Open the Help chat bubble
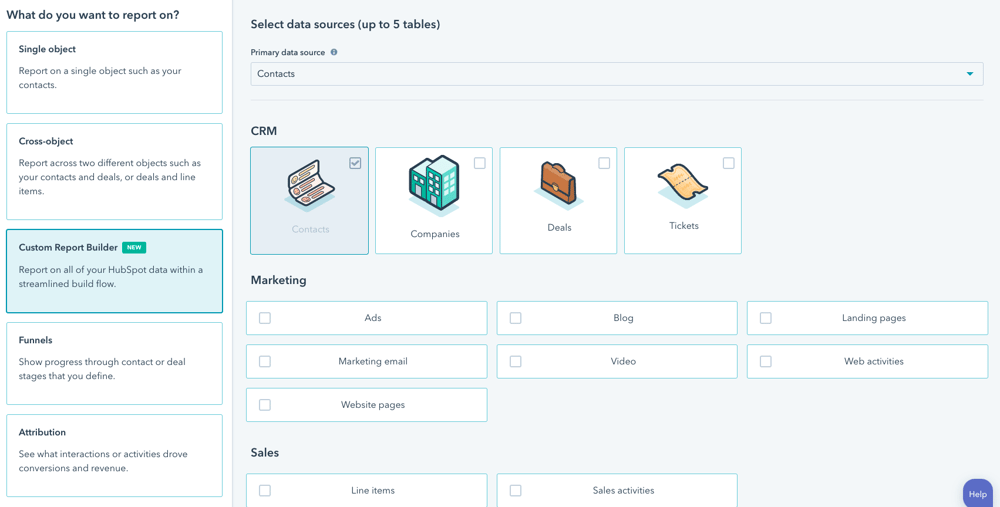This screenshot has height=507, width=1000. coord(978,494)
